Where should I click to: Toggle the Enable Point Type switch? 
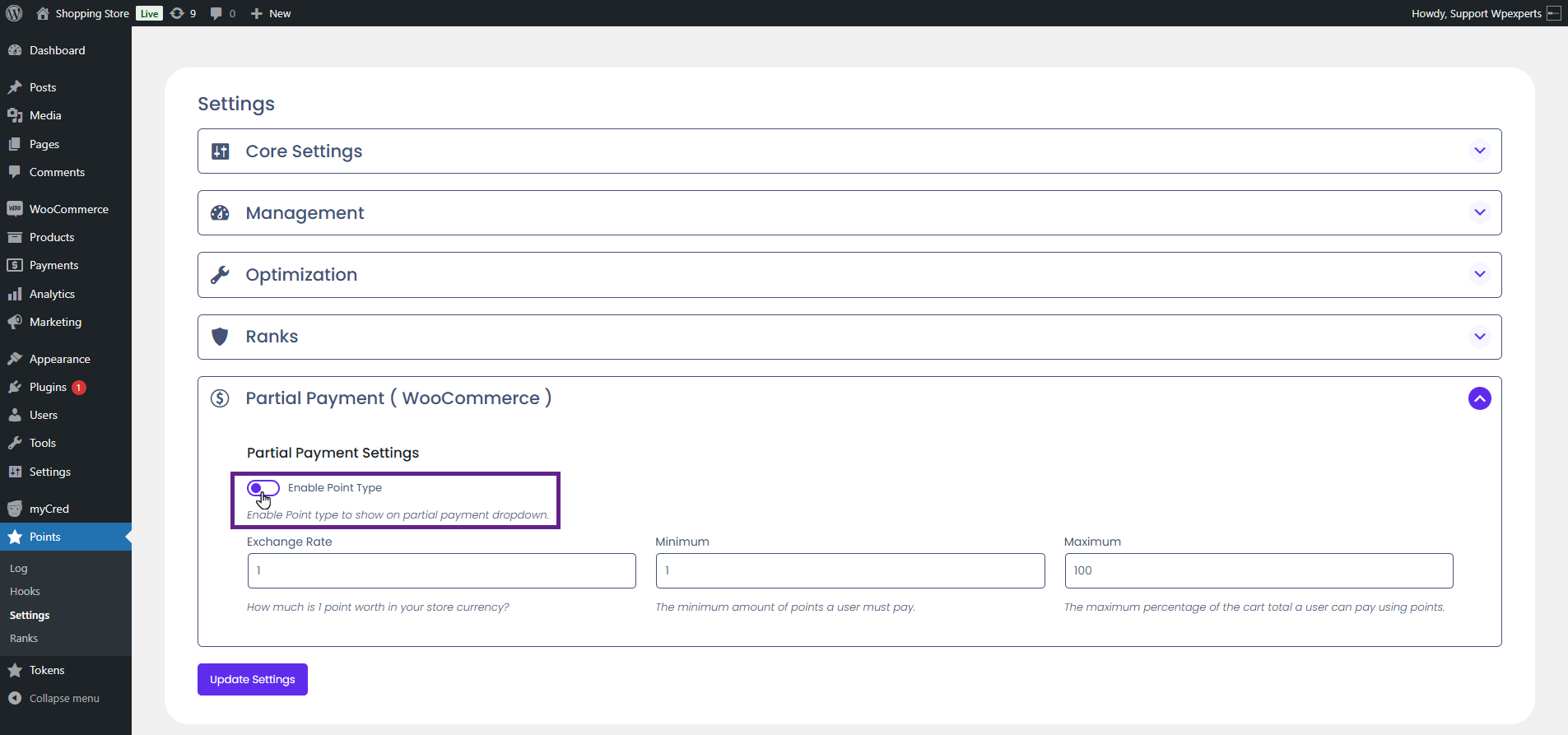click(x=263, y=488)
